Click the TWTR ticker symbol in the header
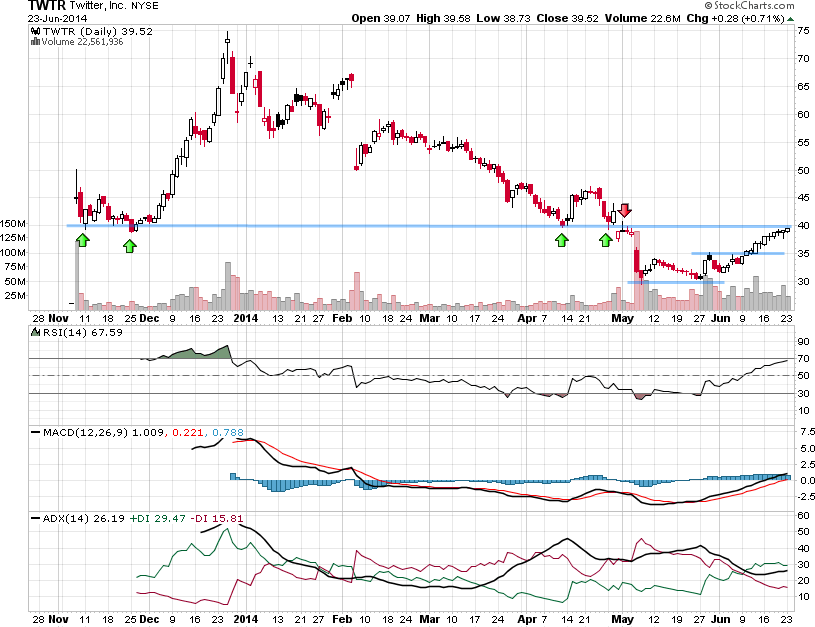 tap(47, 6)
